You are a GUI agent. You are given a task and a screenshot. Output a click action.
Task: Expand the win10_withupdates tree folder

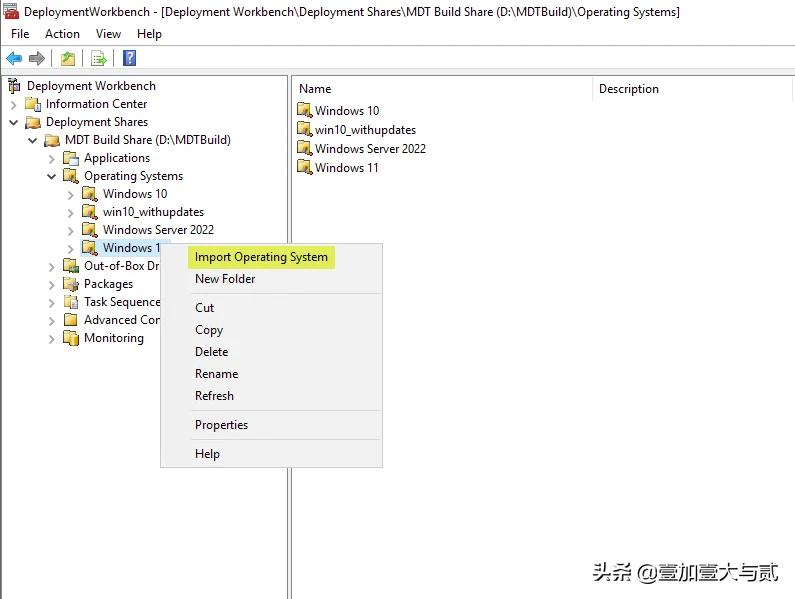click(x=70, y=213)
